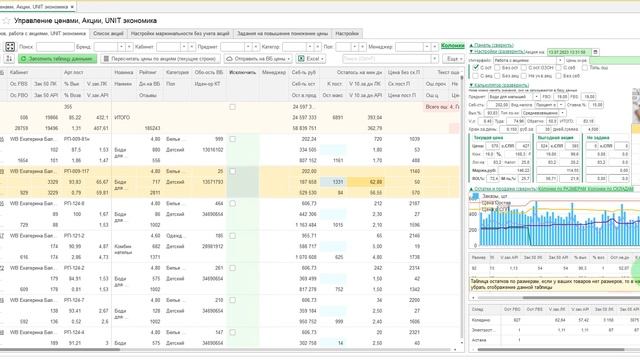Open Задания на повышение понижение цены tab
The width and height of the screenshot is (640, 360).
[x=282, y=33]
